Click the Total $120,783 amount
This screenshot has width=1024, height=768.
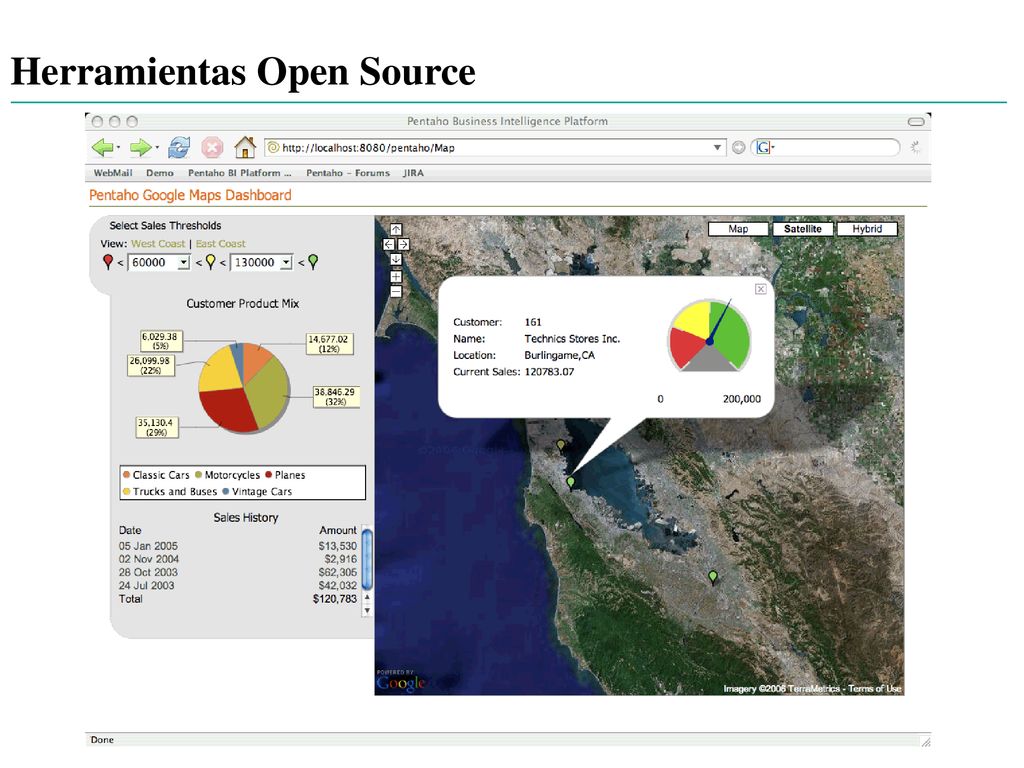pos(334,599)
